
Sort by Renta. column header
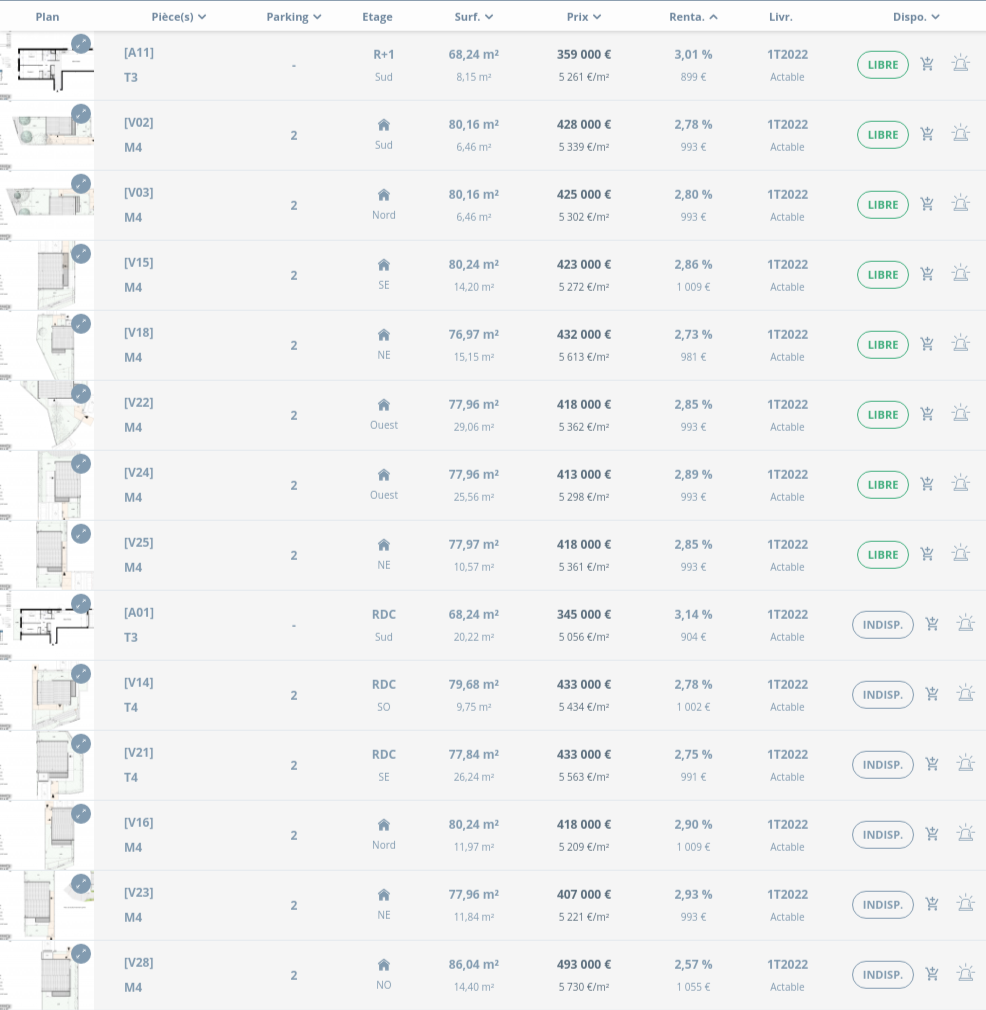693,17
